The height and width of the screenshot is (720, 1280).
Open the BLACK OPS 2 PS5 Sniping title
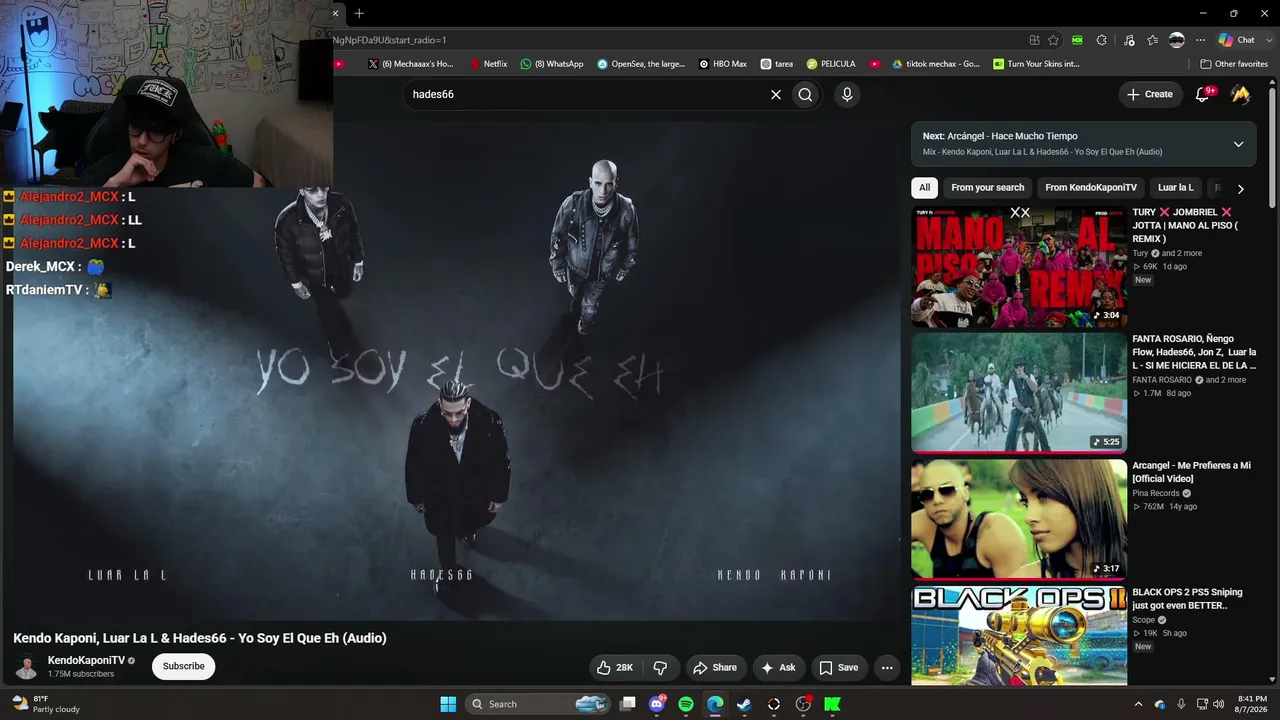pyautogui.click(x=1186, y=598)
